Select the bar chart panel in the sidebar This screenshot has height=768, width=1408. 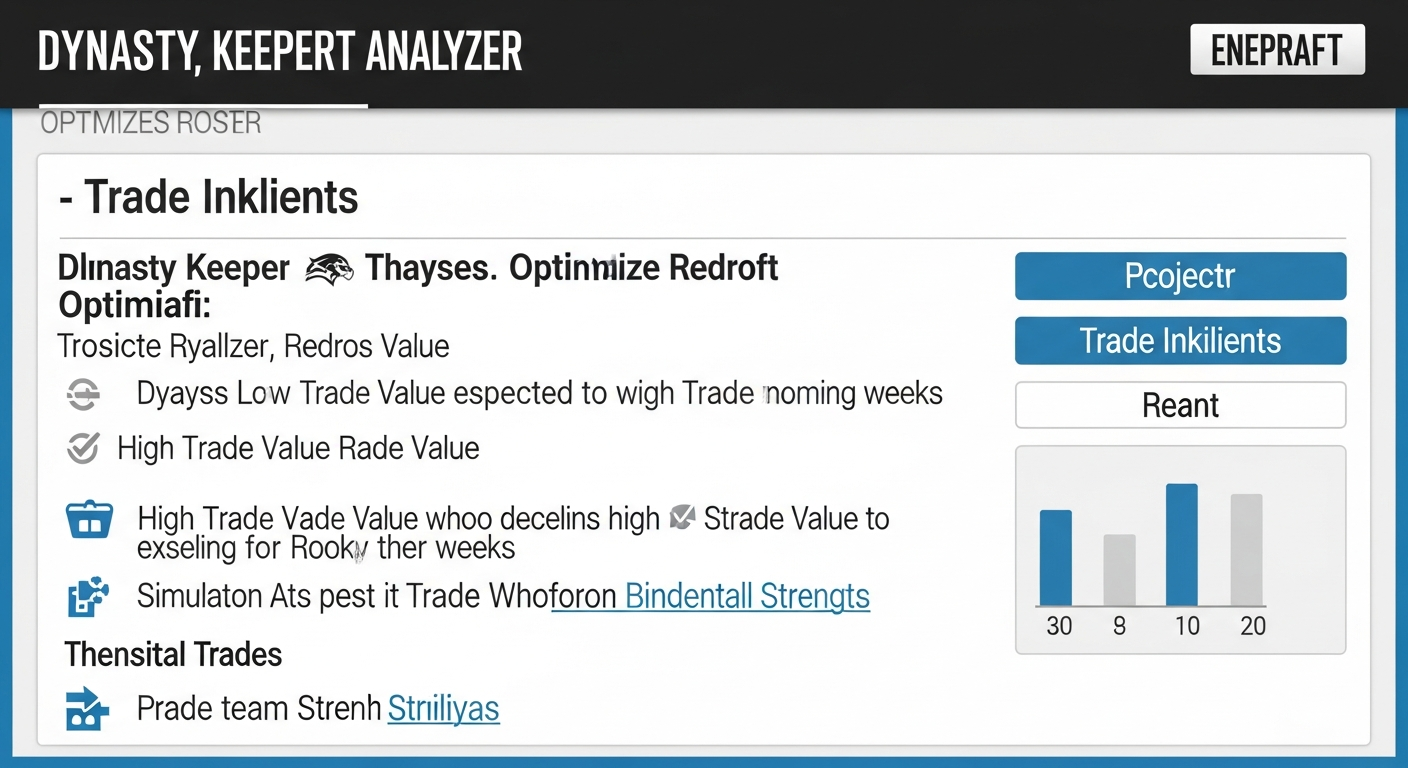(x=1180, y=550)
